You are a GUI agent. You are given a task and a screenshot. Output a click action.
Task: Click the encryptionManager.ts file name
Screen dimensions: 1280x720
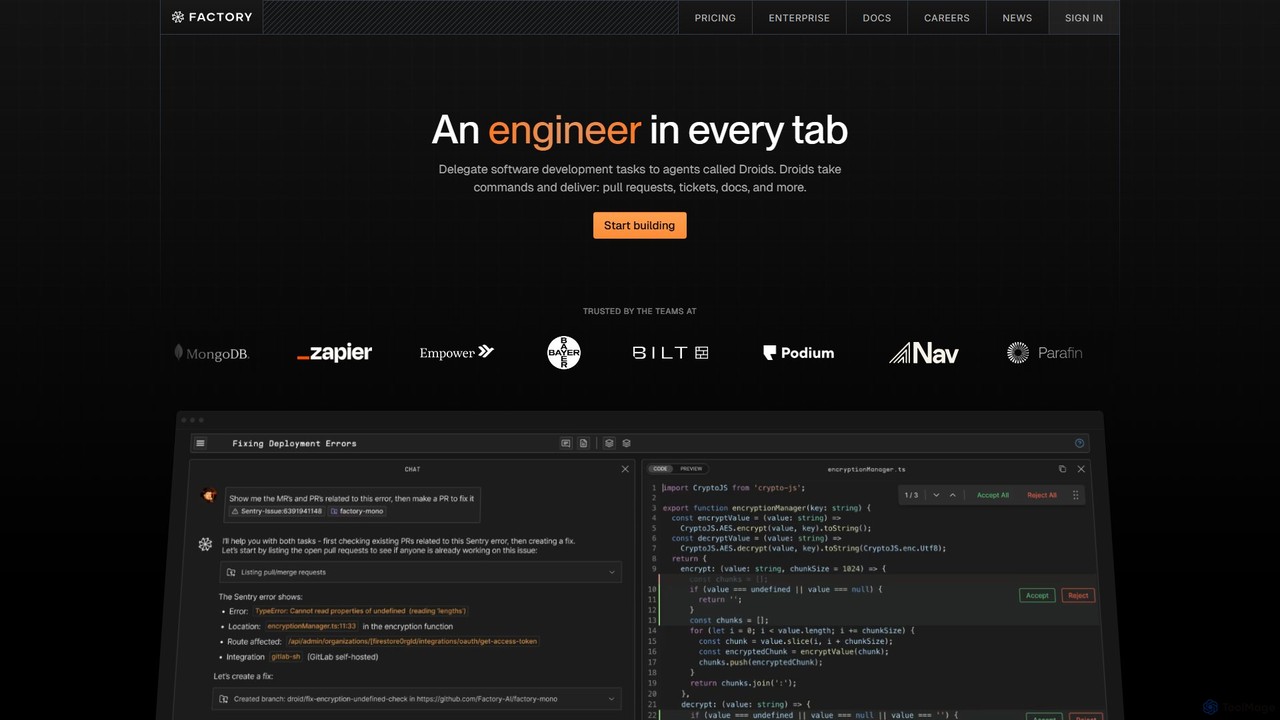(866, 469)
